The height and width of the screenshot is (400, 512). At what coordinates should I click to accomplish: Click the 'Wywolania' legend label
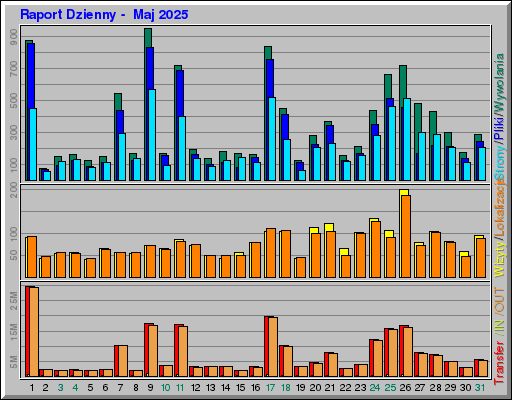tap(499, 83)
